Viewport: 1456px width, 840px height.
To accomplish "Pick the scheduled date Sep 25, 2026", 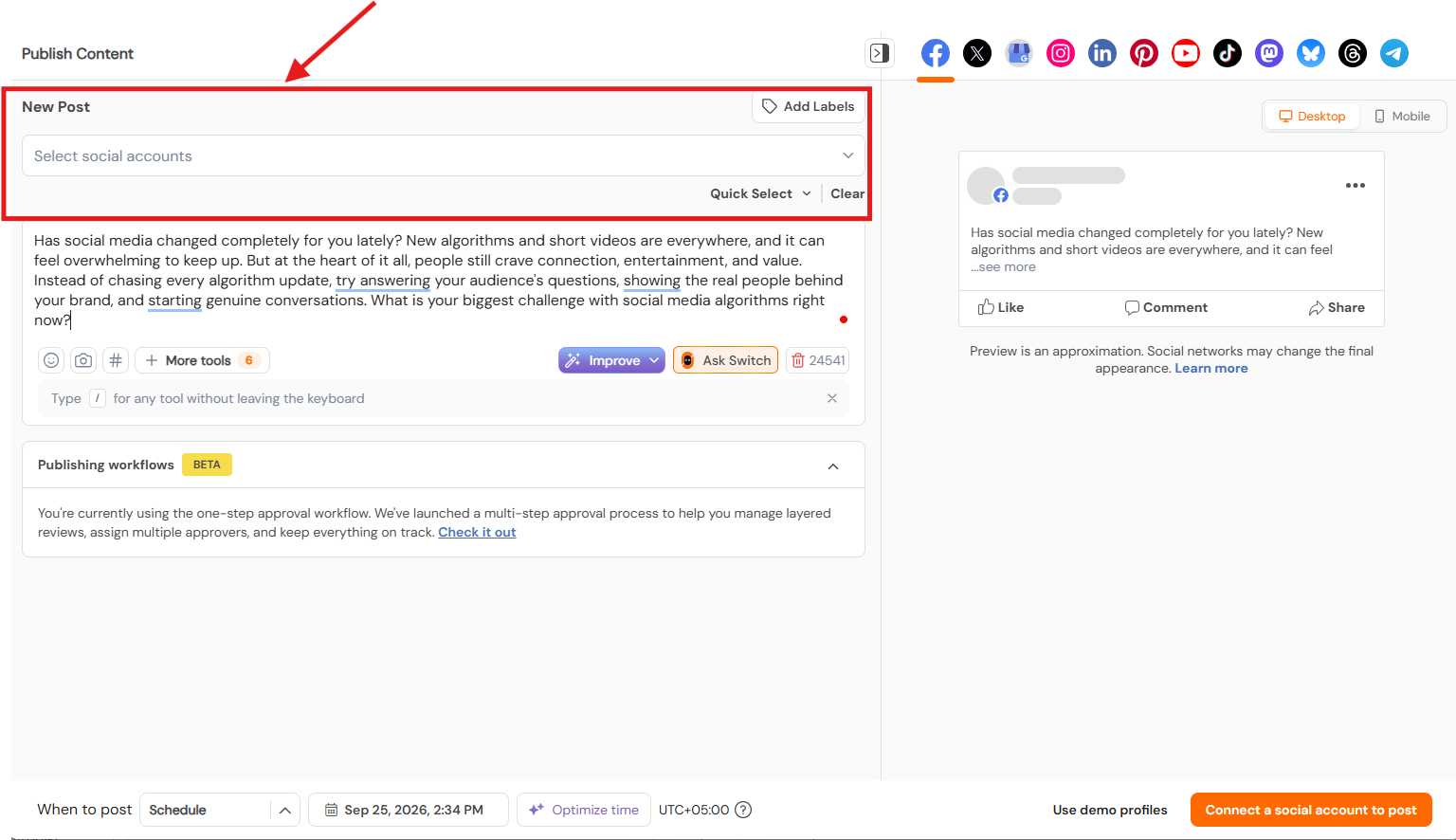I will (409, 810).
